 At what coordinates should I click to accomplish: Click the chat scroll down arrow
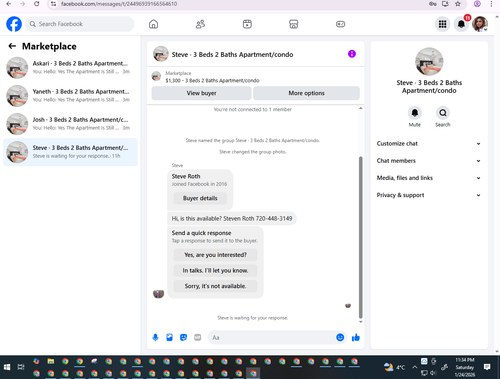(x=360, y=322)
